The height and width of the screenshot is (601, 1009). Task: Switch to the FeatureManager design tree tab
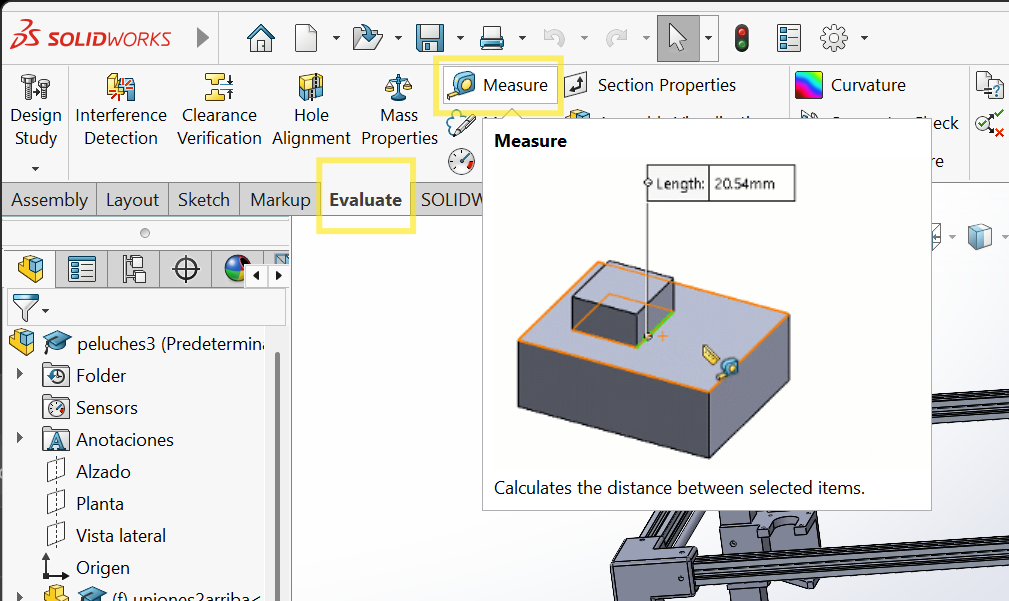click(30, 269)
